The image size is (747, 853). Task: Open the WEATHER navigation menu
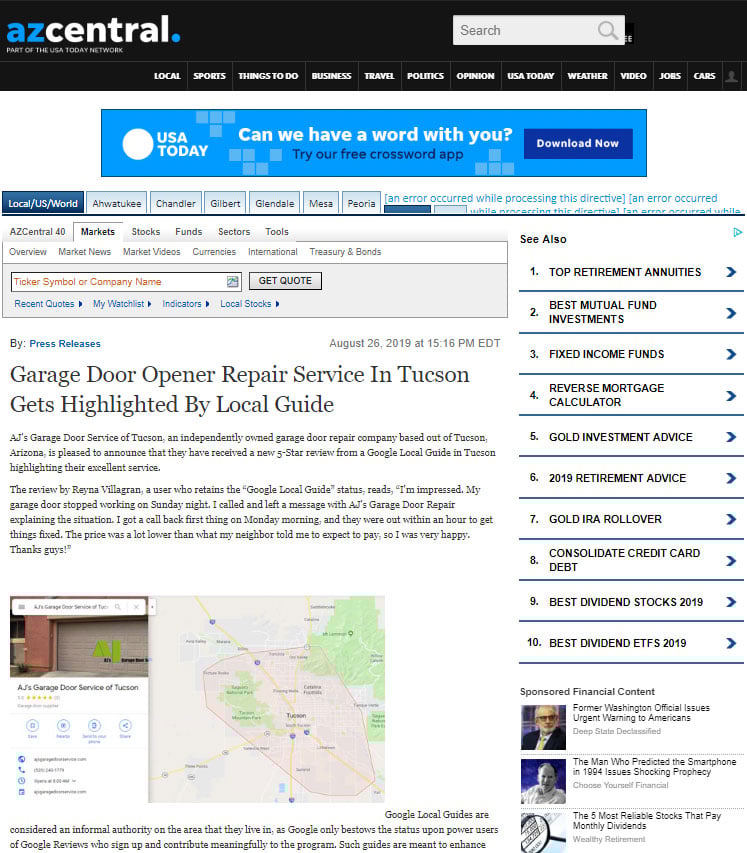pyautogui.click(x=588, y=76)
